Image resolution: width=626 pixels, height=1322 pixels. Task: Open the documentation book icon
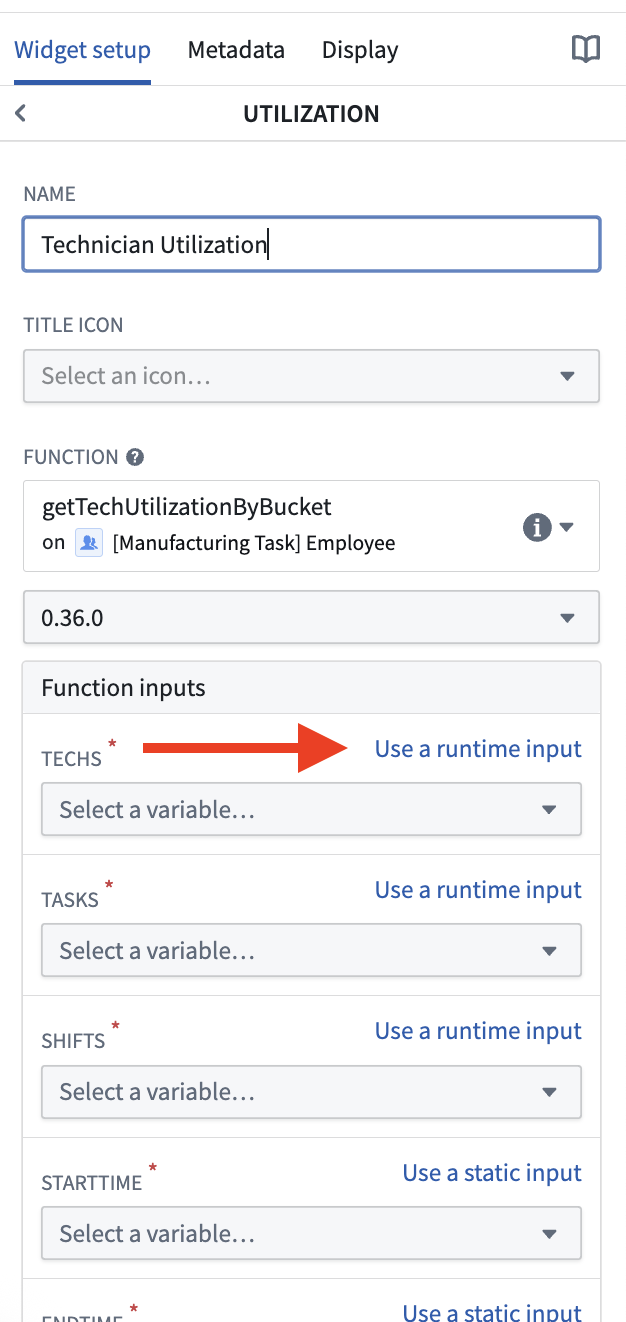click(x=586, y=49)
